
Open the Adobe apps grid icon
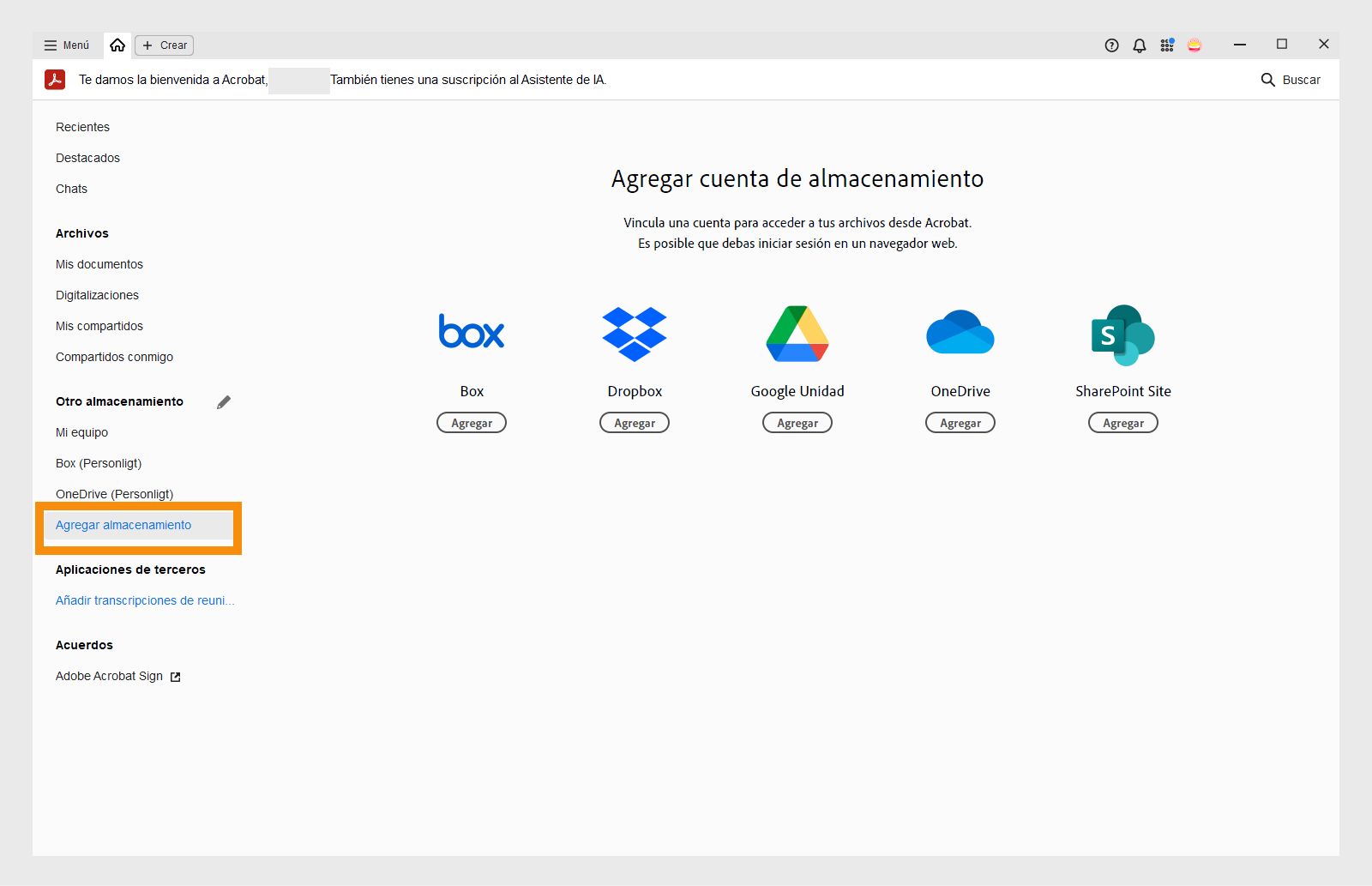click(1167, 45)
